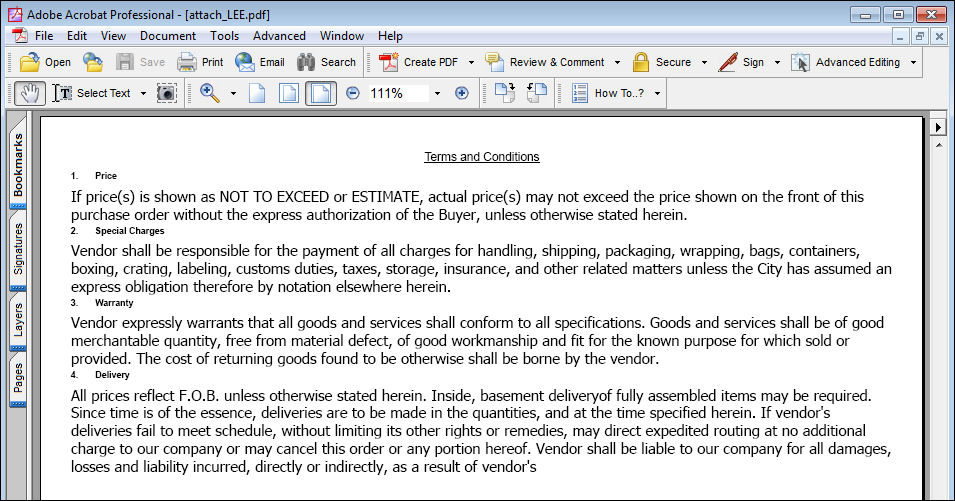This screenshot has width=955, height=501.
Task: Close the attach_LEE.pdf document window
Action: [939, 37]
